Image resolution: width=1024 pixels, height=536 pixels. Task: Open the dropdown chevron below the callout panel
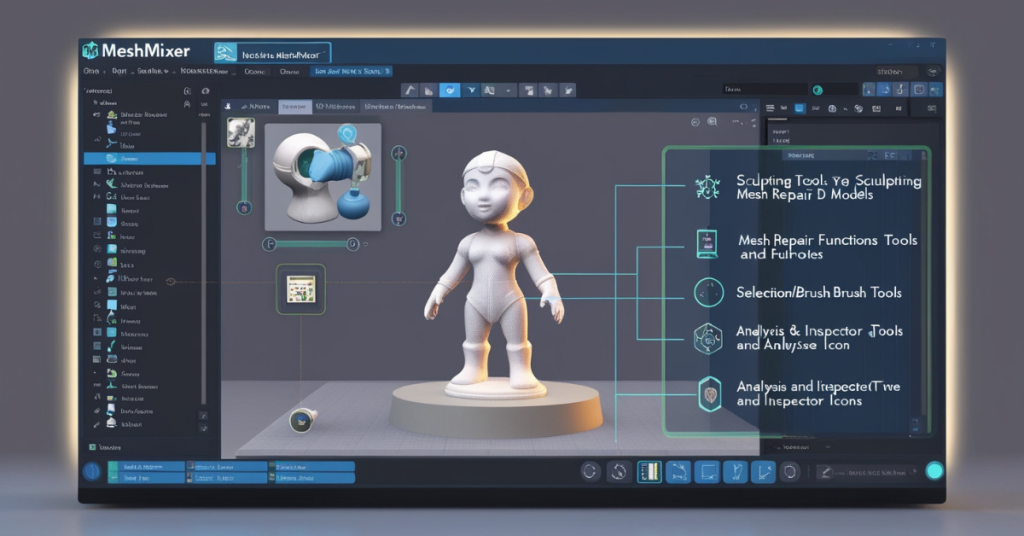pos(828,447)
